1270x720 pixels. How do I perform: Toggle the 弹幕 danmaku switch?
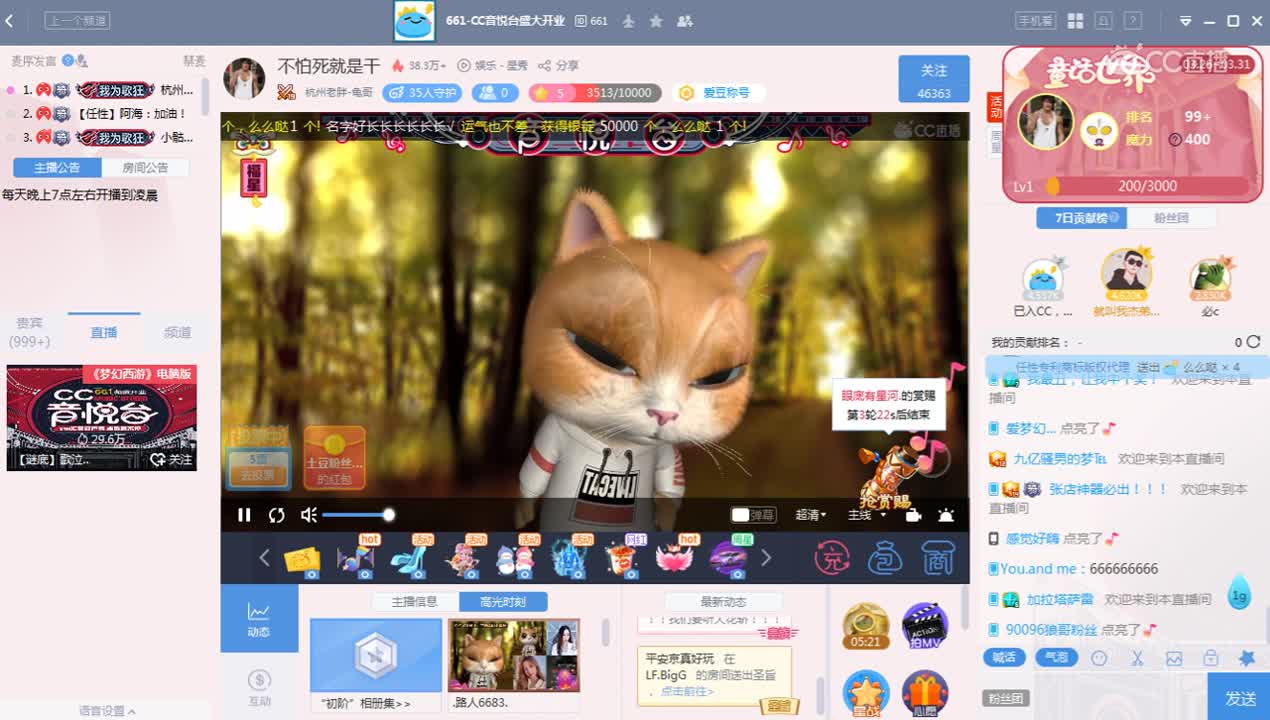[x=753, y=515]
